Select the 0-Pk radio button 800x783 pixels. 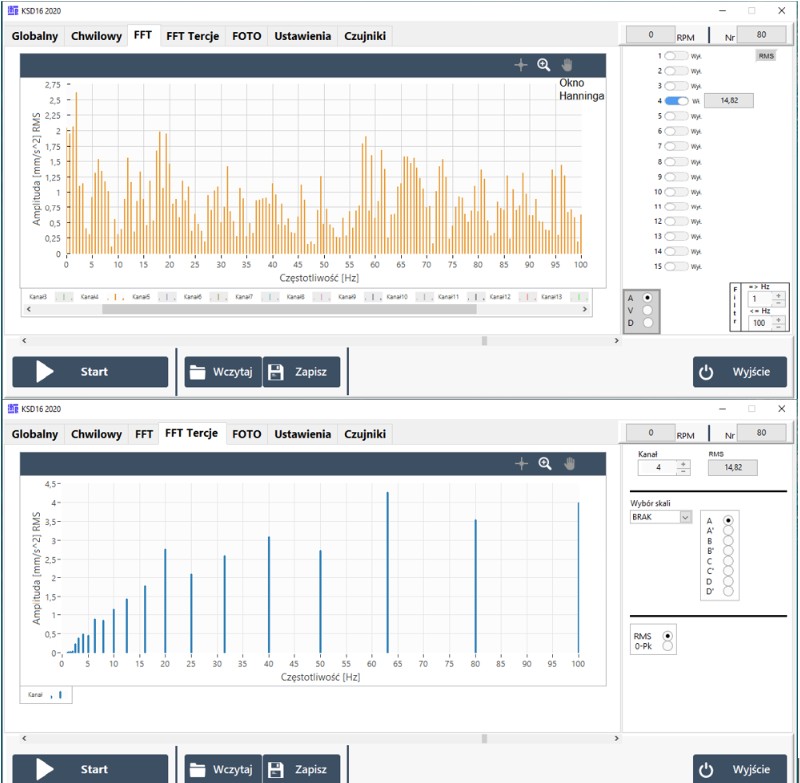(x=668, y=647)
